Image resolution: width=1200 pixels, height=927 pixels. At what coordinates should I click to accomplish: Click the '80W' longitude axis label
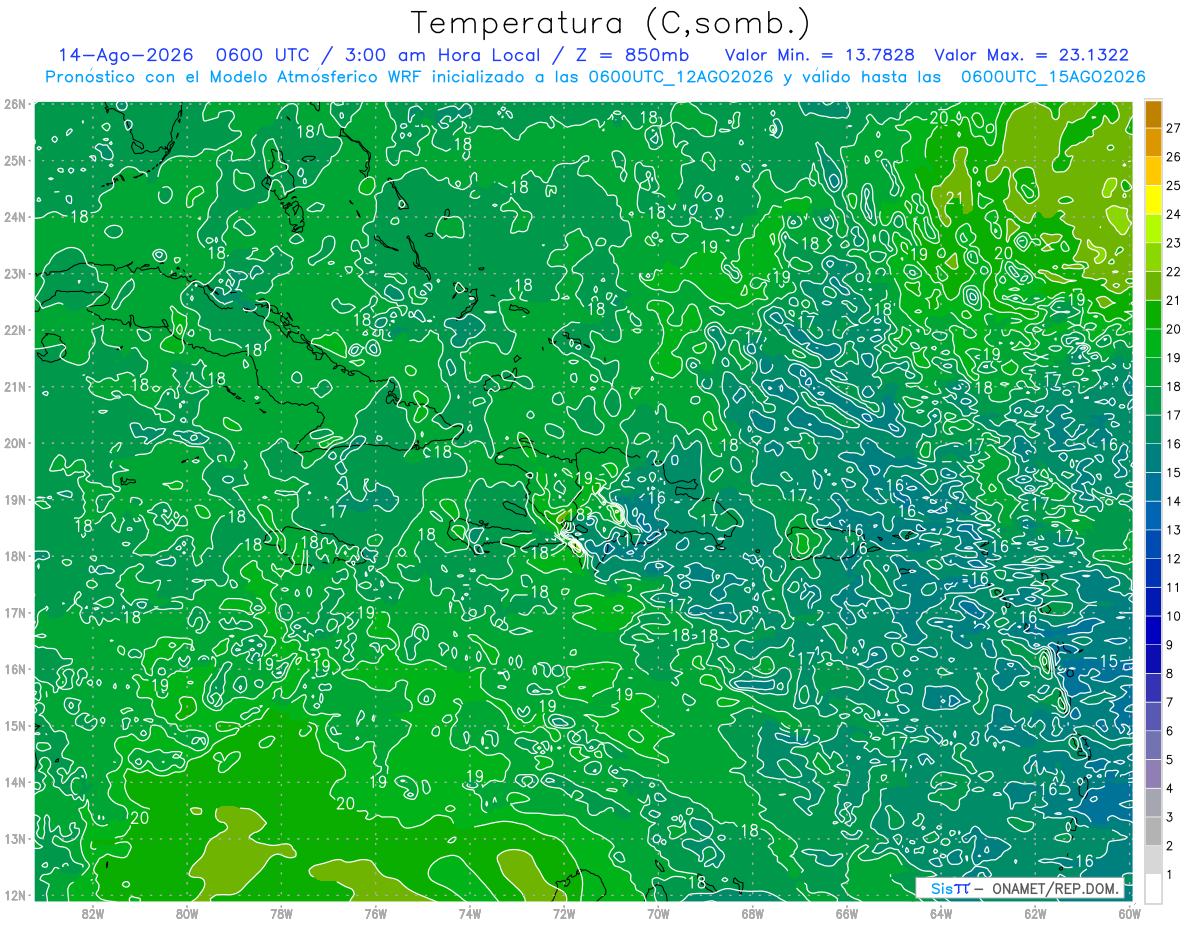point(187,912)
